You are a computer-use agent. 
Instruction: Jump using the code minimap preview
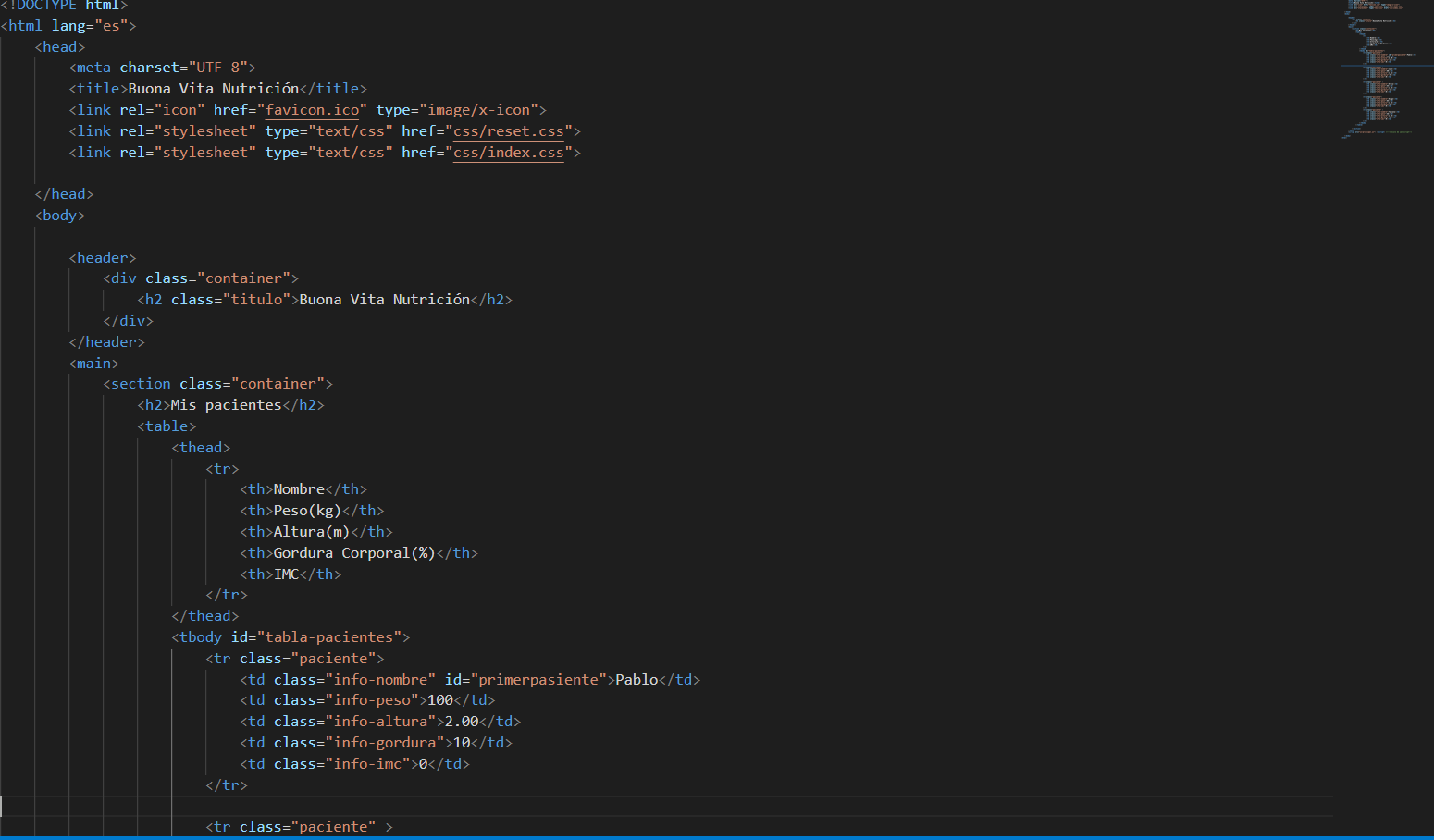[1383, 69]
